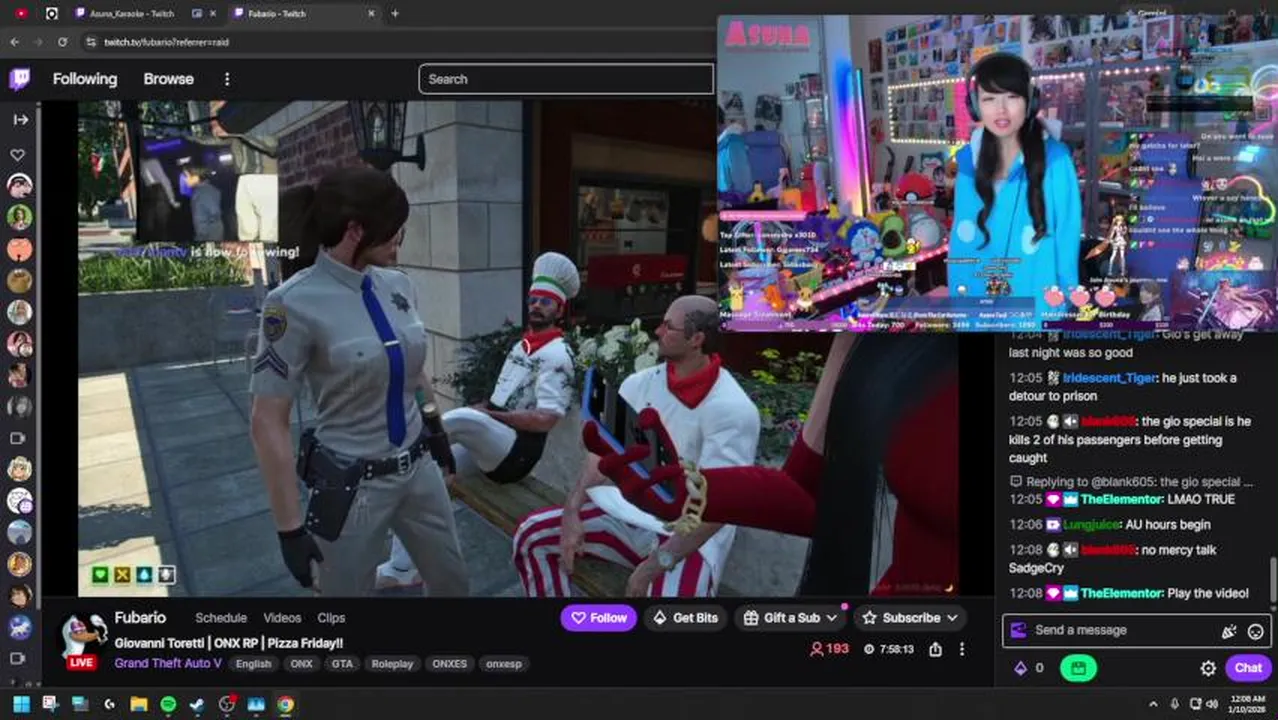Click username Lungjuice in chat
This screenshot has width=1278, height=720.
click(x=1093, y=524)
